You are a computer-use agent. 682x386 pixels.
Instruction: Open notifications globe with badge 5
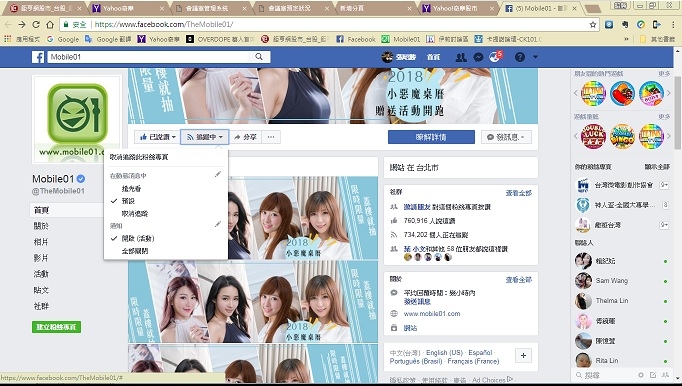coord(495,57)
